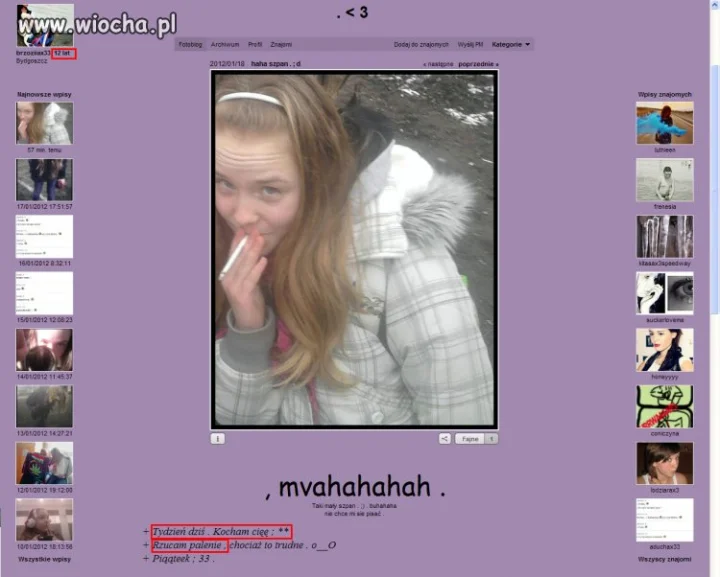This screenshot has height=577, width=720.
Task: Click Wyślij PM link
Action: coord(470,45)
